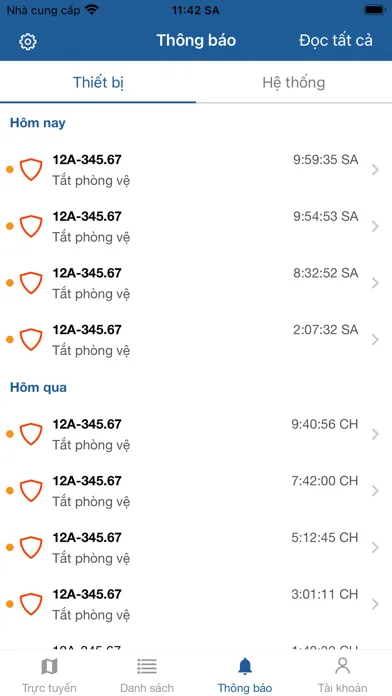Expand notification at 3:01:11 CH chevron
392x696 pixels.
375,604
